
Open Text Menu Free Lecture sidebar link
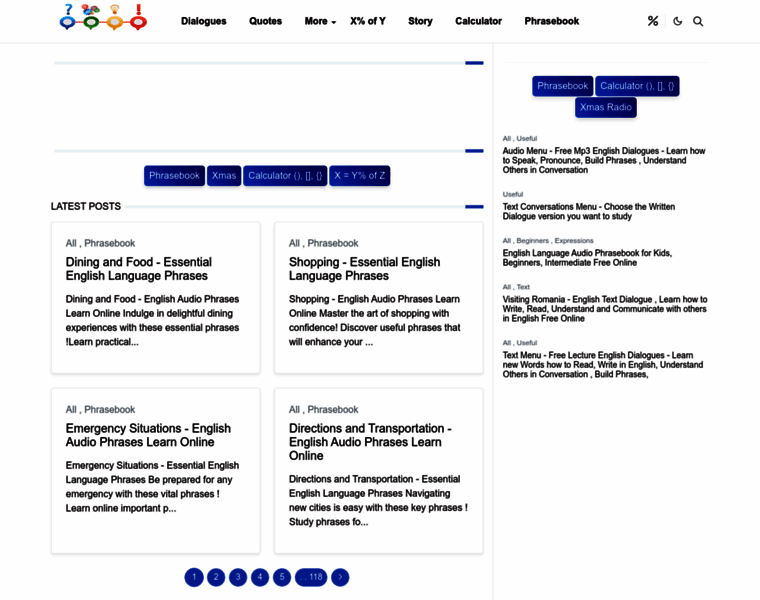tap(602, 364)
